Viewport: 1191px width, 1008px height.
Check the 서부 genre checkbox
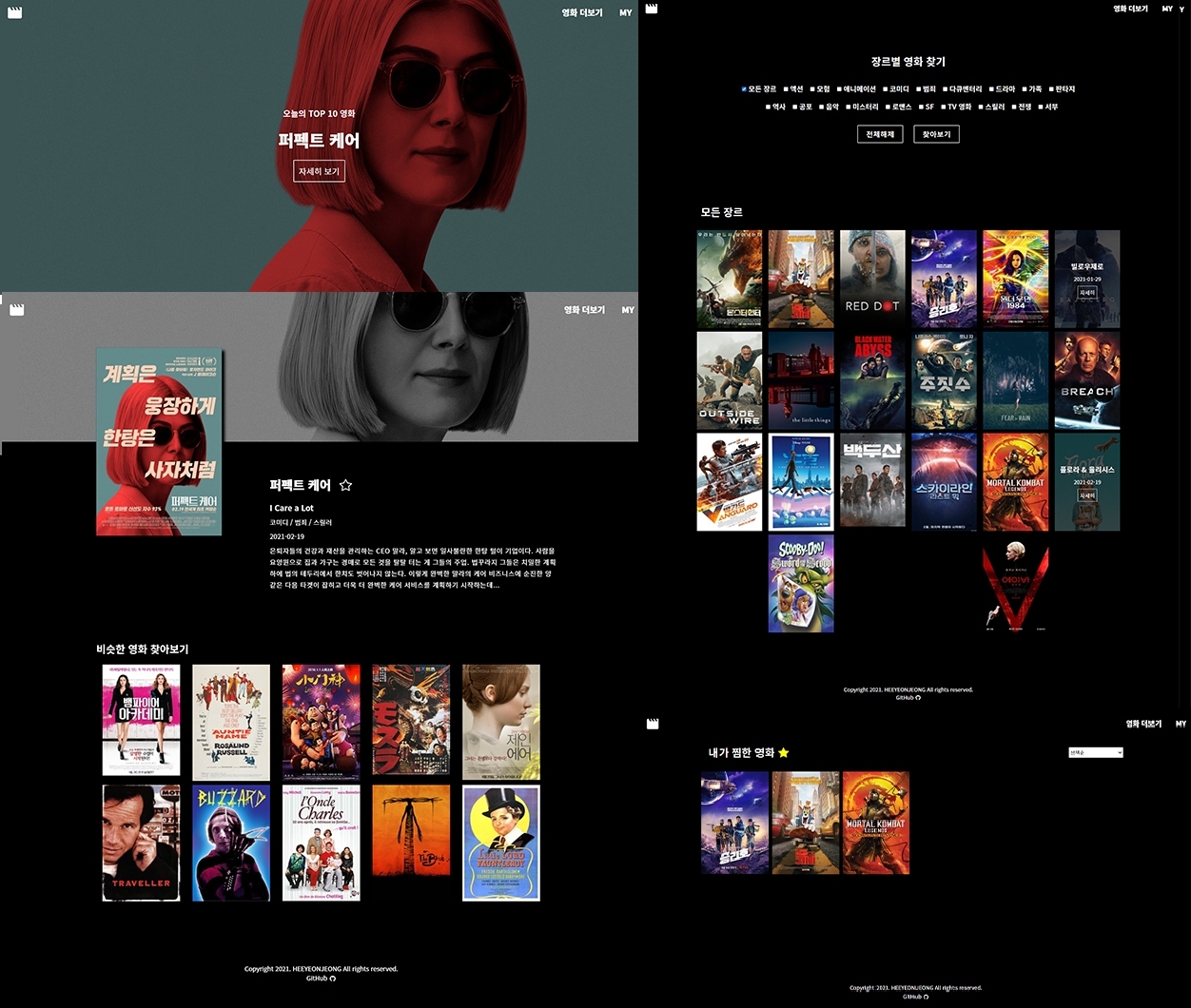[1041, 107]
